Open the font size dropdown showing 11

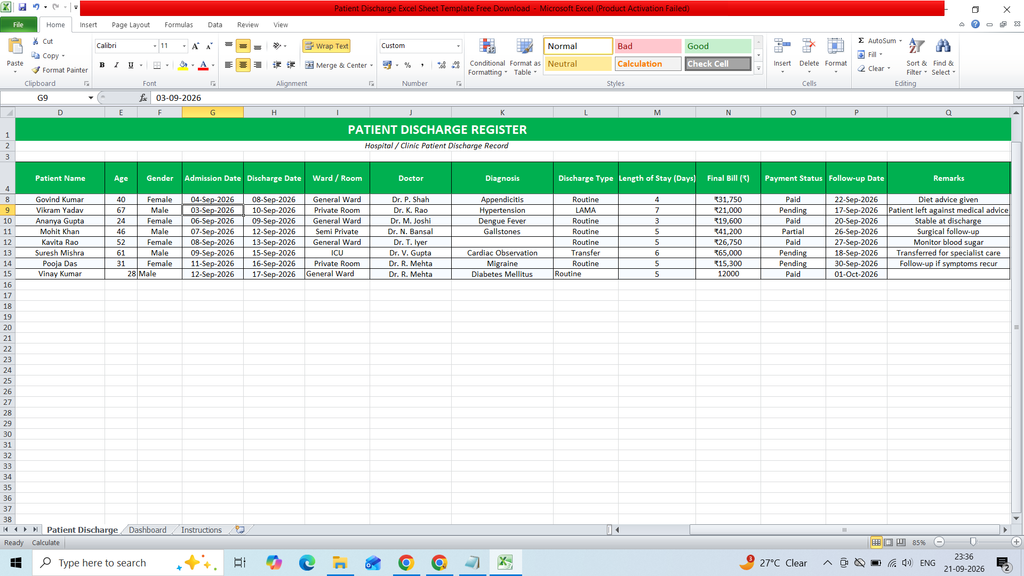pos(184,46)
